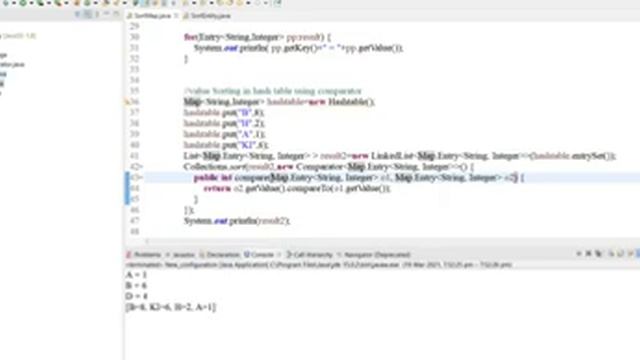Click the 'List<Map.Entry<String, Integer>> result2' line
This screenshot has width=640, height=360.
400,156
